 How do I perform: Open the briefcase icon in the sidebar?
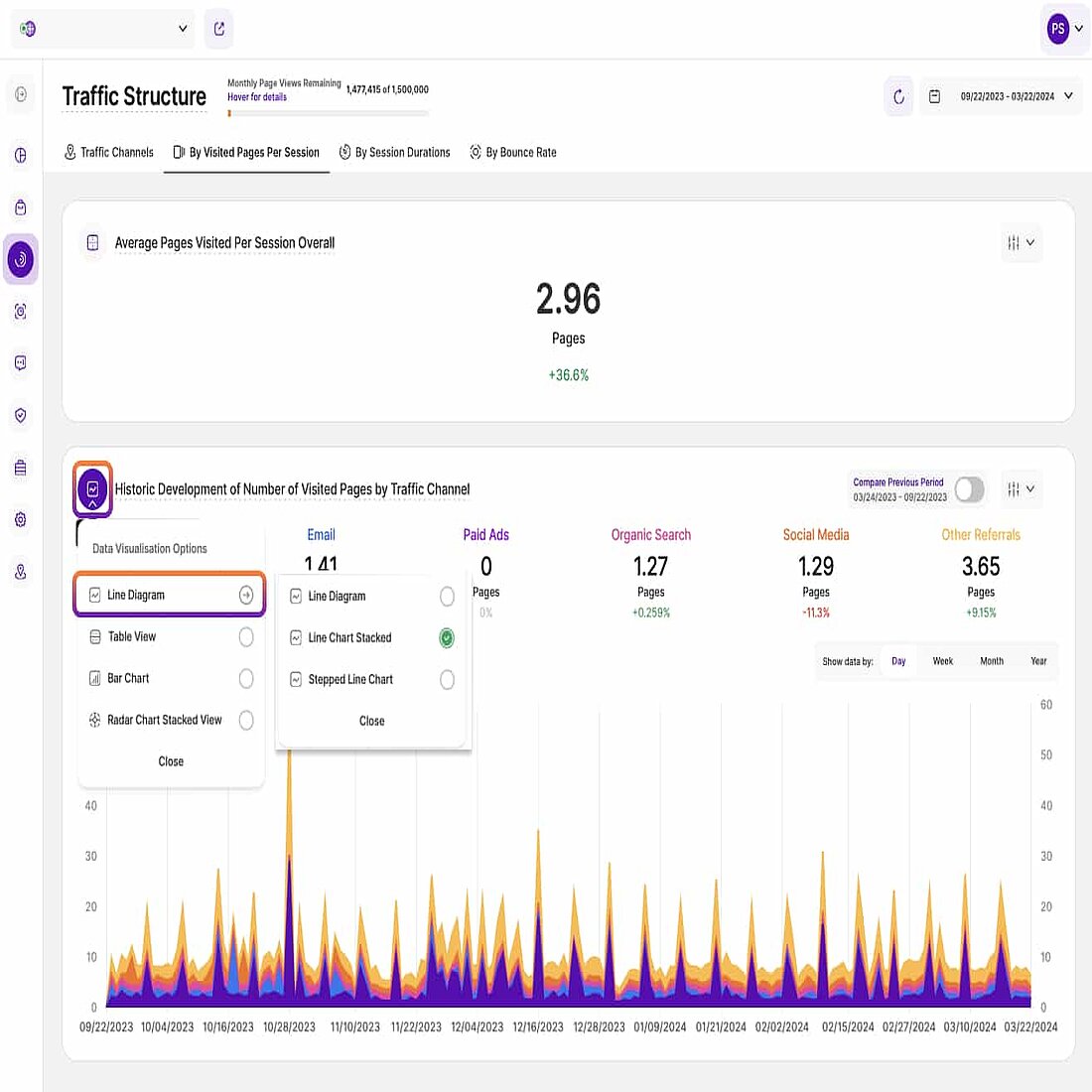pyautogui.click(x=20, y=467)
